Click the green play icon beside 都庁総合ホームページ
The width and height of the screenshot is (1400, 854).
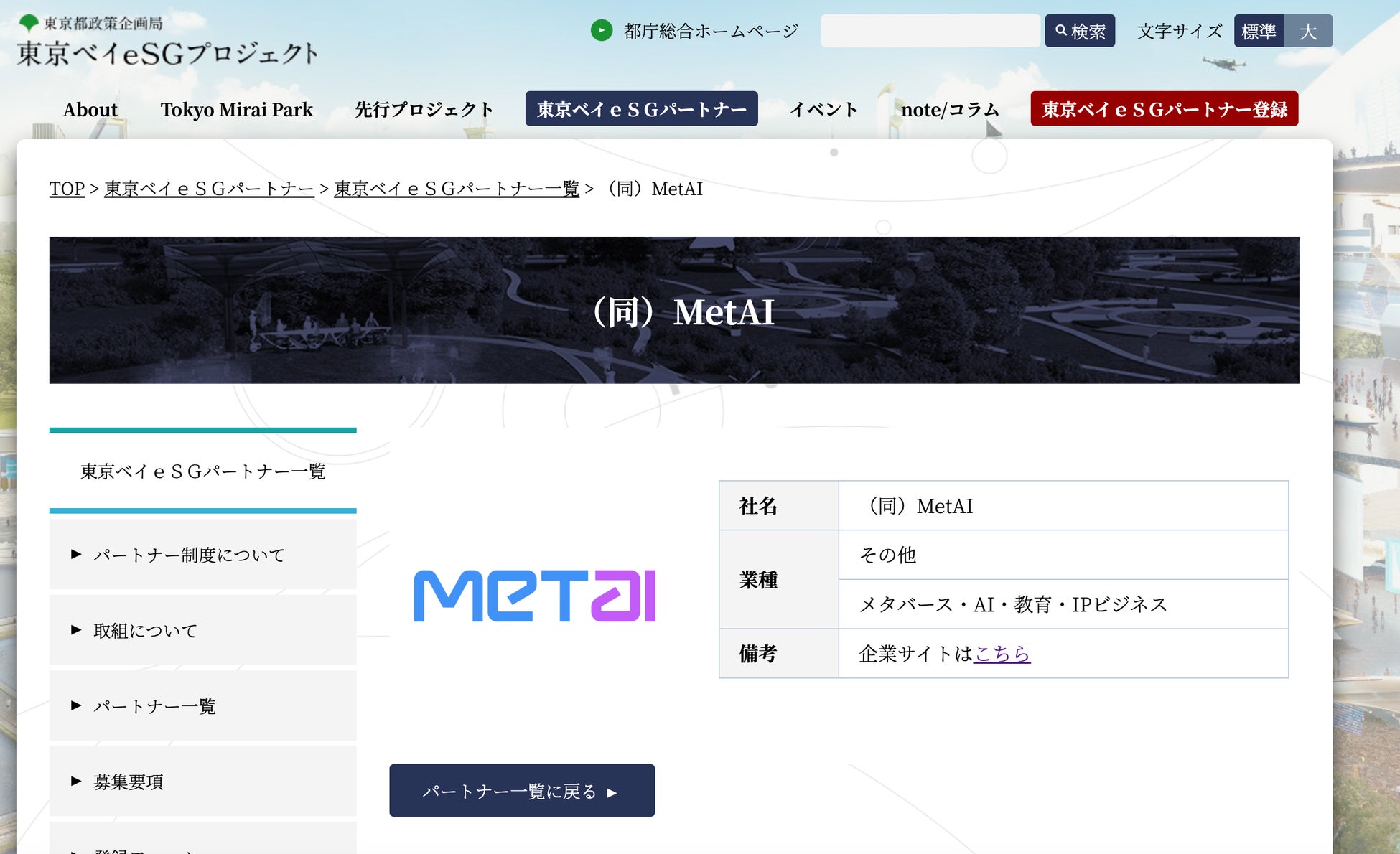tap(601, 31)
